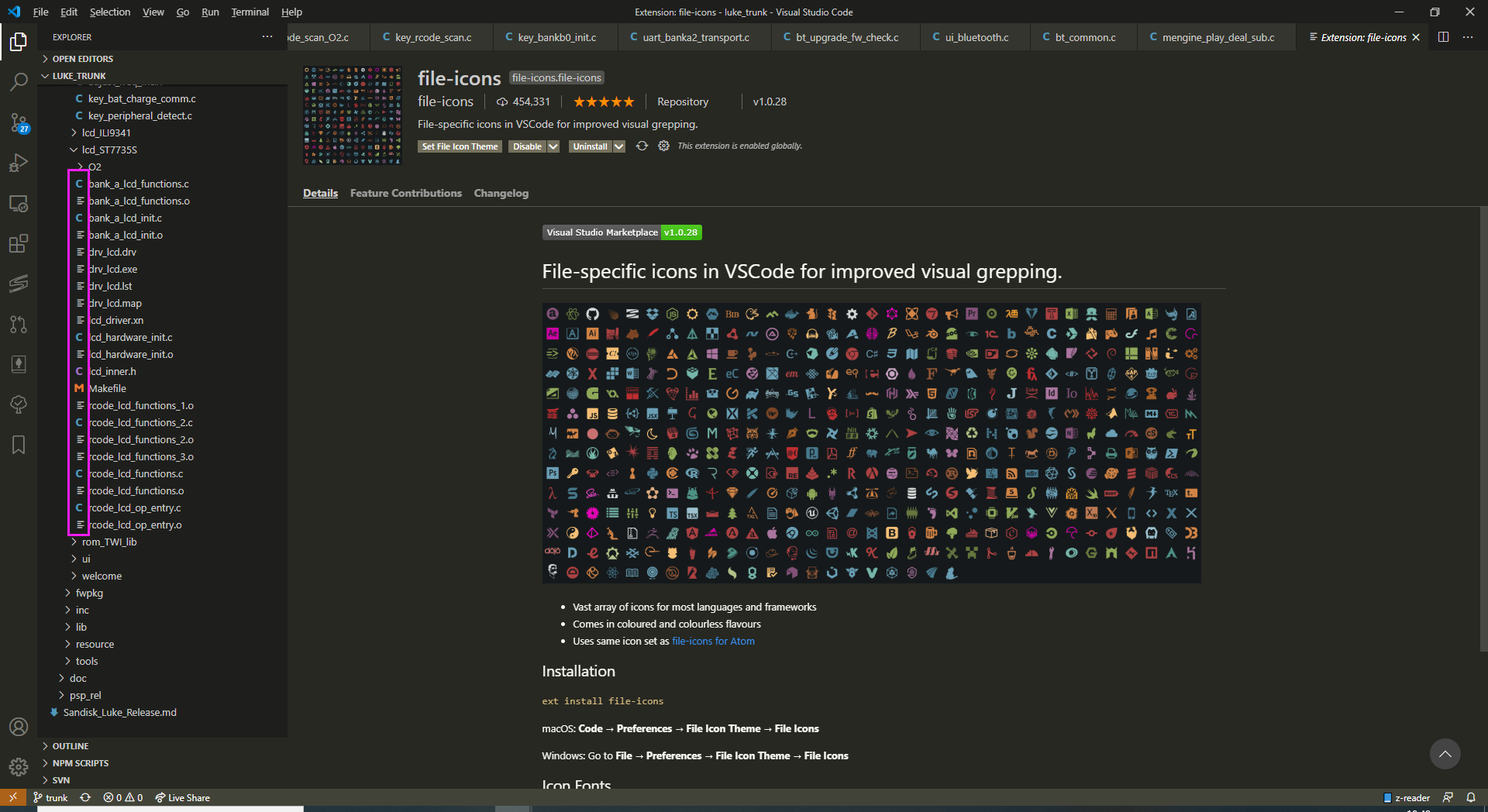Click the extension page vertical scrollbar
The height and width of the screenshot is (812, 1488).
(1483, 430)
